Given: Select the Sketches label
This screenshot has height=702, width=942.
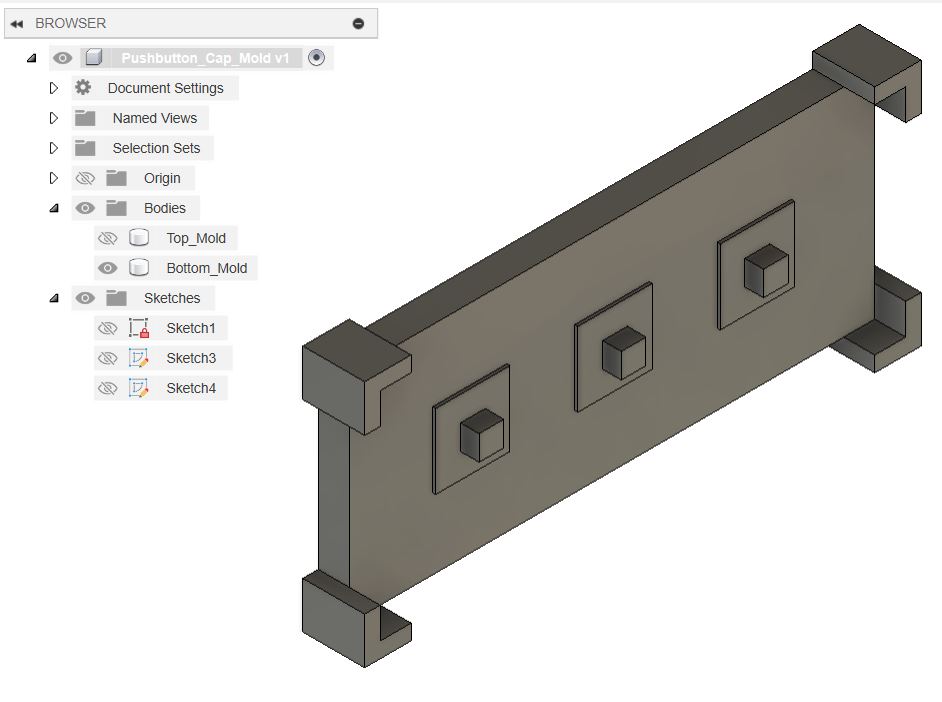Looking at the screenshot, I should click(172, 298).
